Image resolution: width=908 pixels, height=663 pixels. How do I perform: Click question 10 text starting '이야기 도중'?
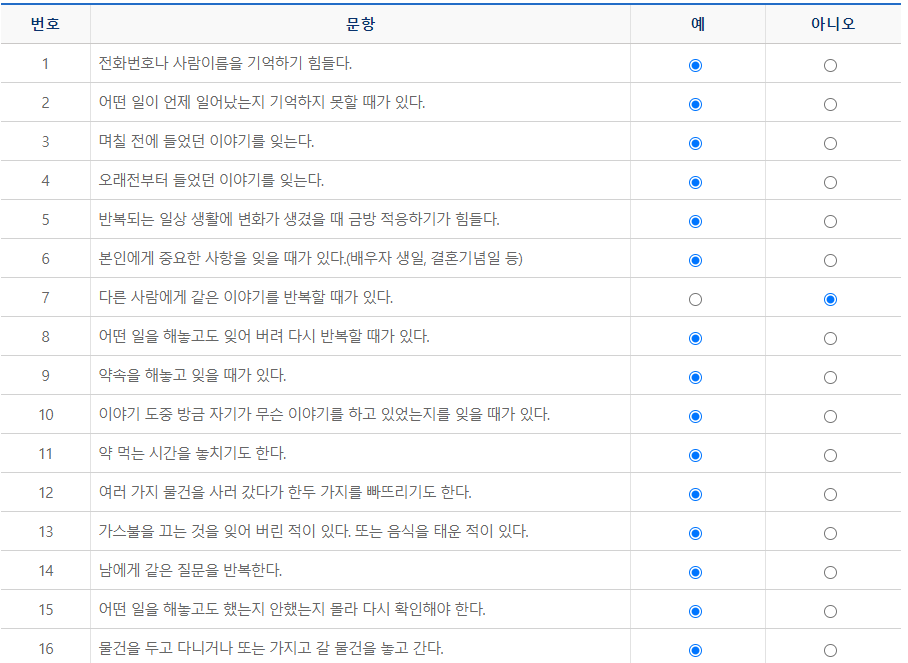[324, 415]
